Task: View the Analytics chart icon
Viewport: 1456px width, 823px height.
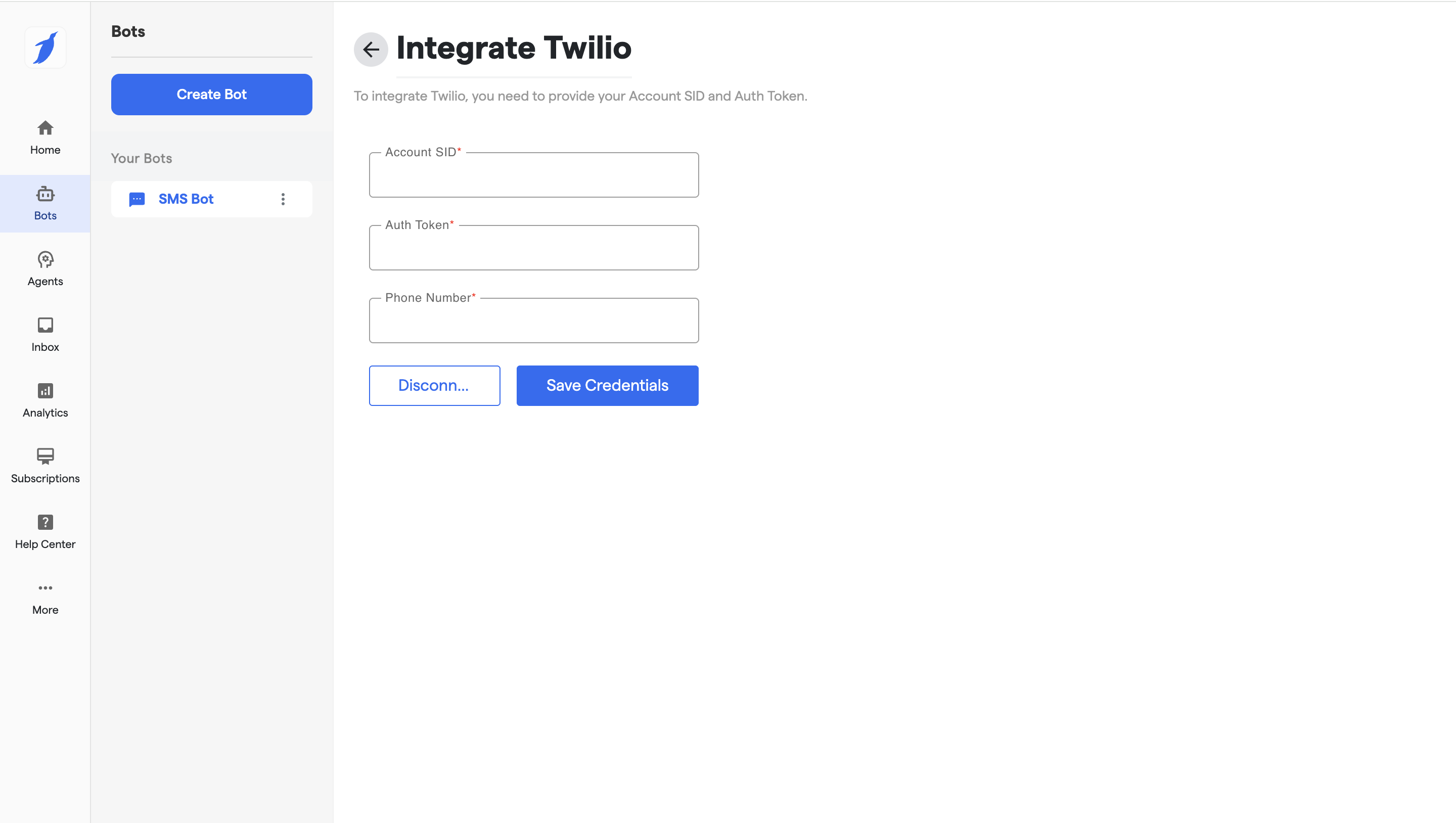Action: [45, 391]
